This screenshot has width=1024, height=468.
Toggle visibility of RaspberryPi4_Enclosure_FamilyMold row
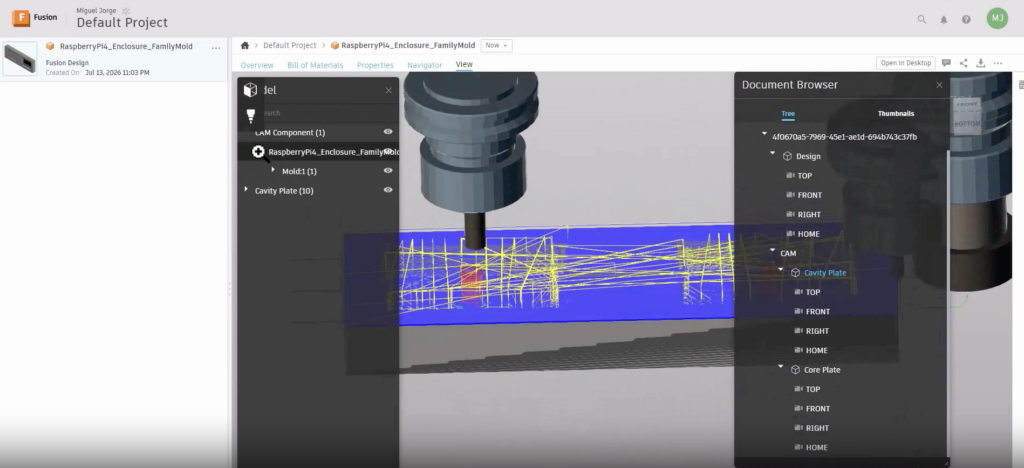388,151
